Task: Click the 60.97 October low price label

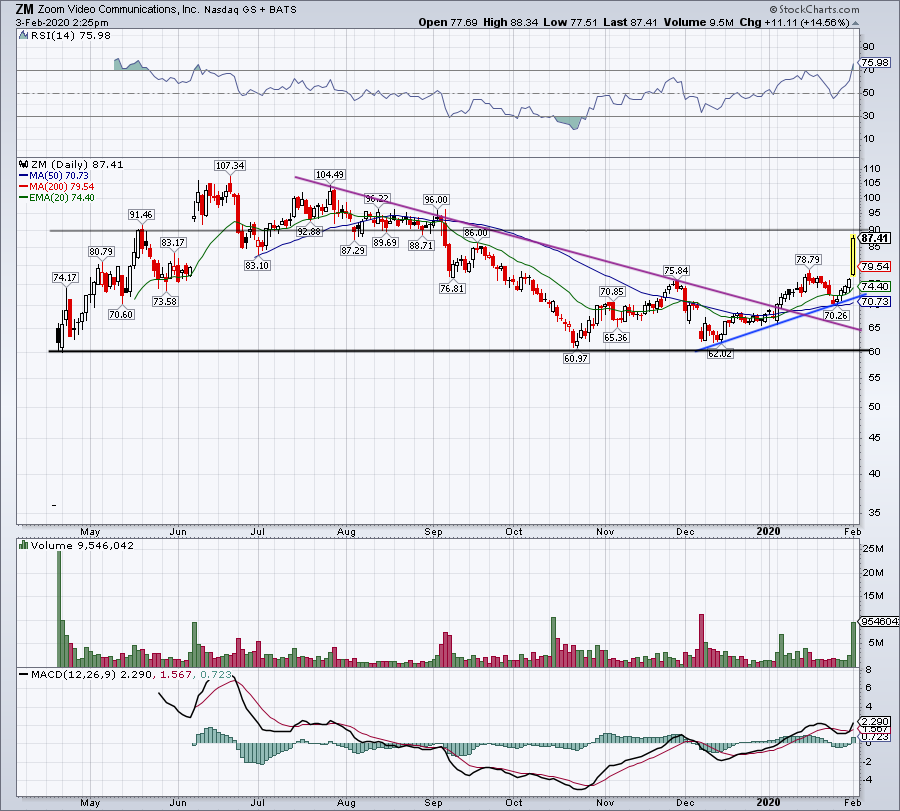Action: [x=576, y=359]
